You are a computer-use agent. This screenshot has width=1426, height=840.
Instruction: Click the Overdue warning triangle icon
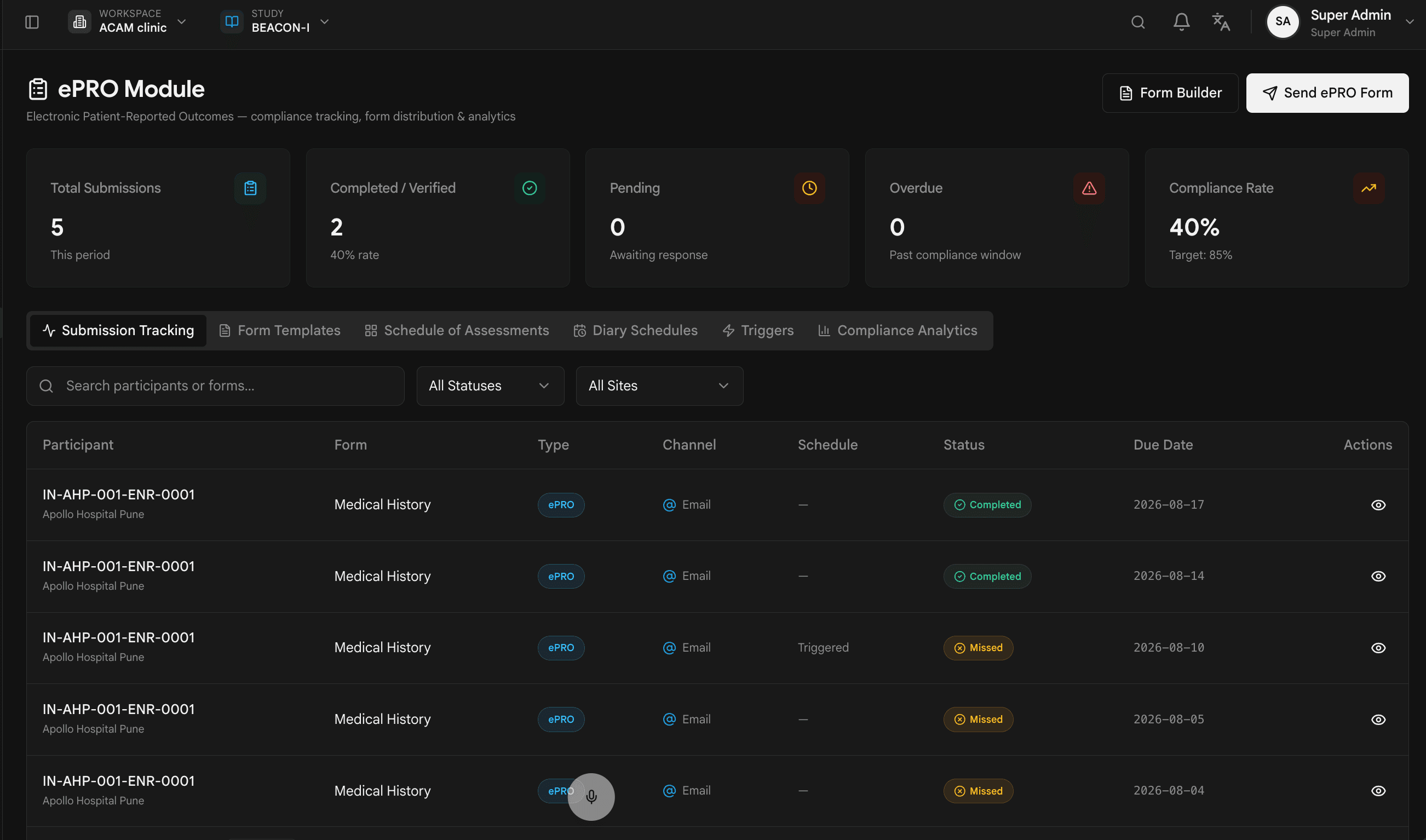pyautogui.click(x=1089, y=188)
